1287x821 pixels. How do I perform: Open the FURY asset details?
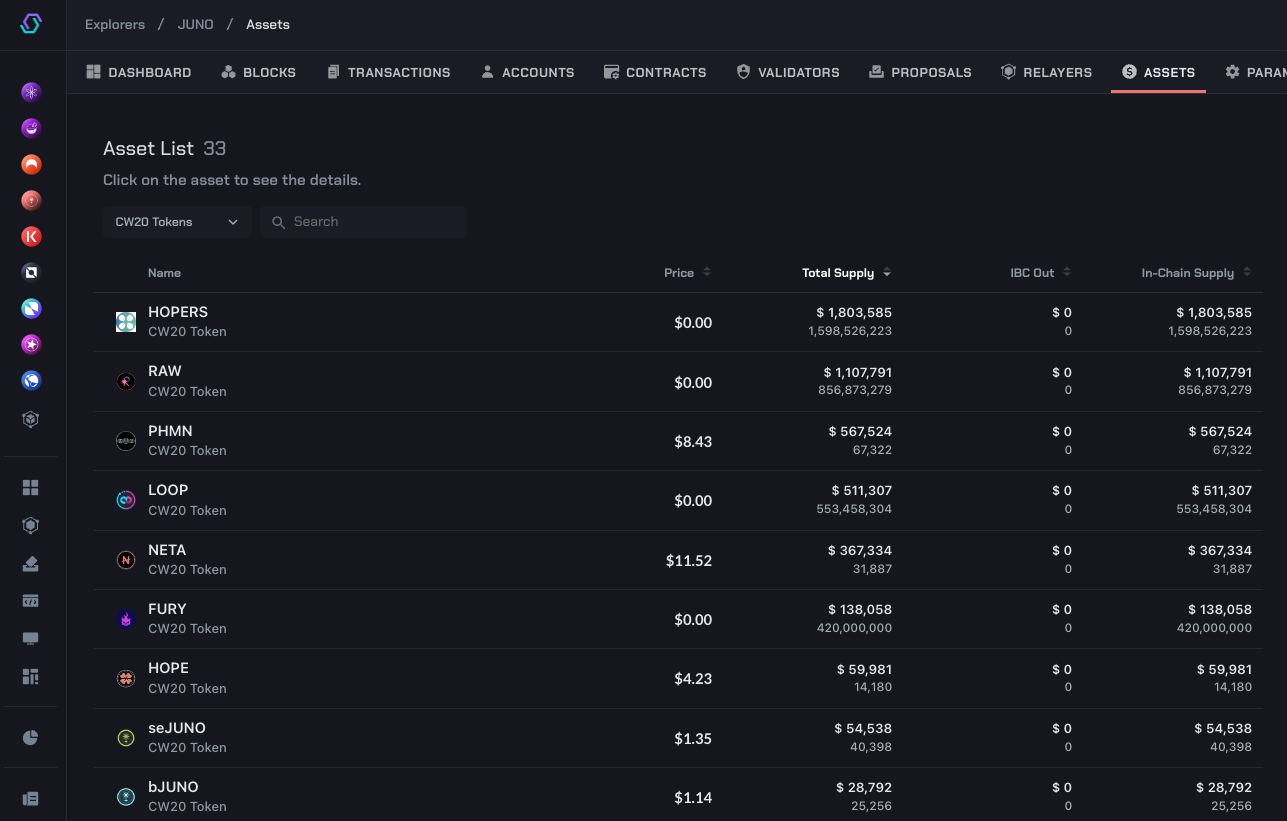click(x=678, y=619)
